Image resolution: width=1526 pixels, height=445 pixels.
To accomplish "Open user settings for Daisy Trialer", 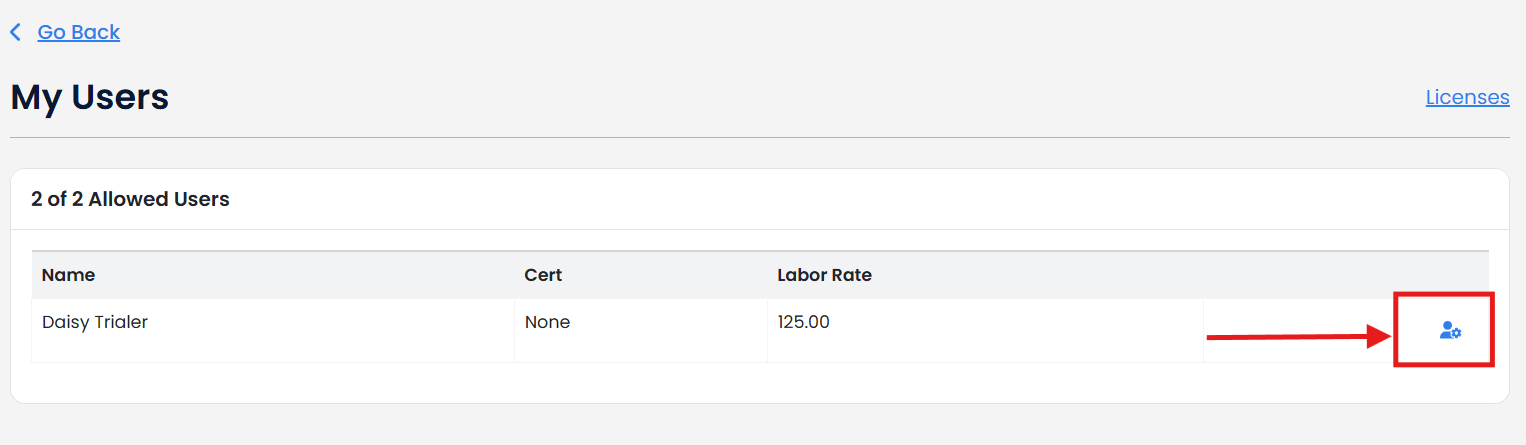I will (x=1450, y=330).
